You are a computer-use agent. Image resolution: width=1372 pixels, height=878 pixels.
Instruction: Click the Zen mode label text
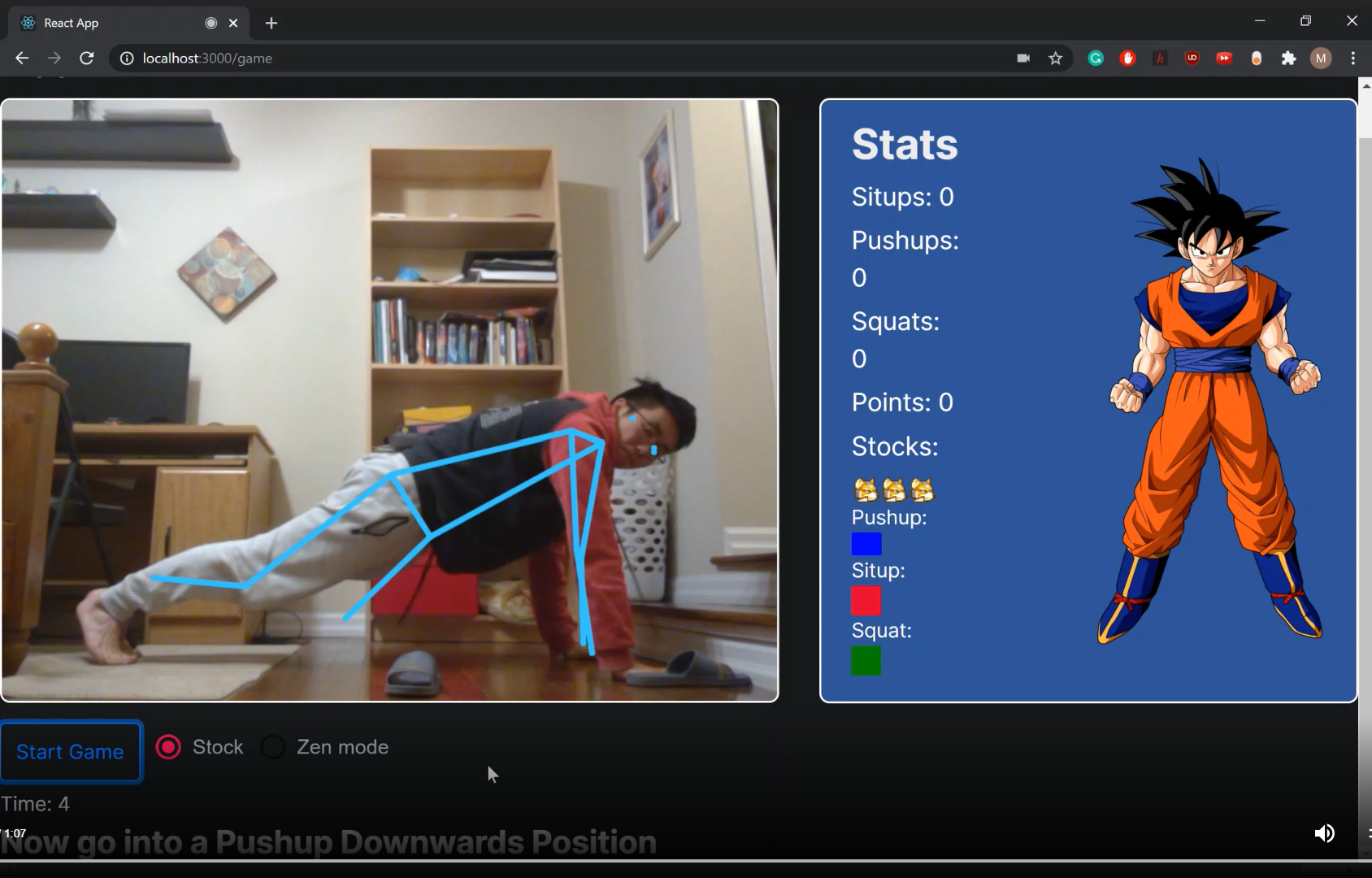point(343,747)
